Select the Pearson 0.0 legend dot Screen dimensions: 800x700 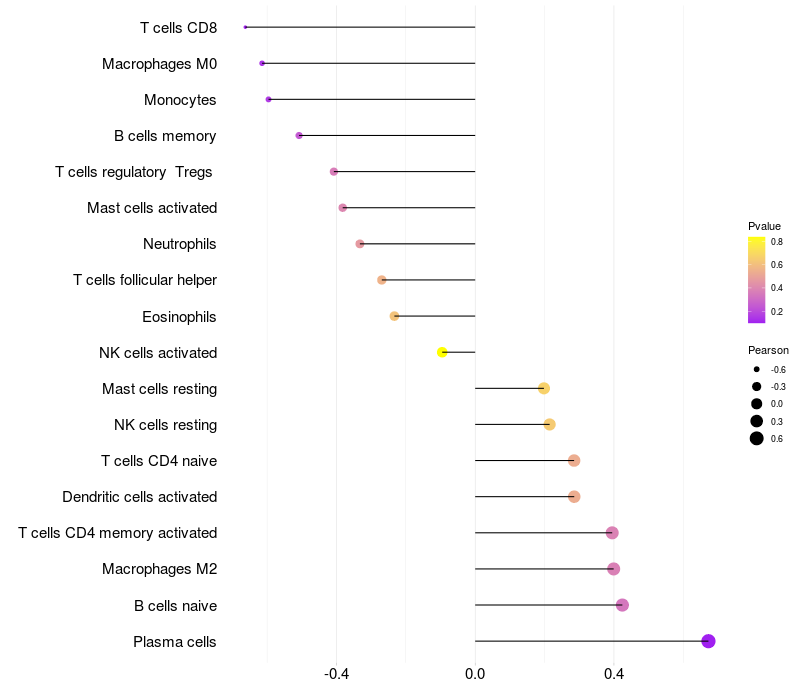click(x=757, y=403)
